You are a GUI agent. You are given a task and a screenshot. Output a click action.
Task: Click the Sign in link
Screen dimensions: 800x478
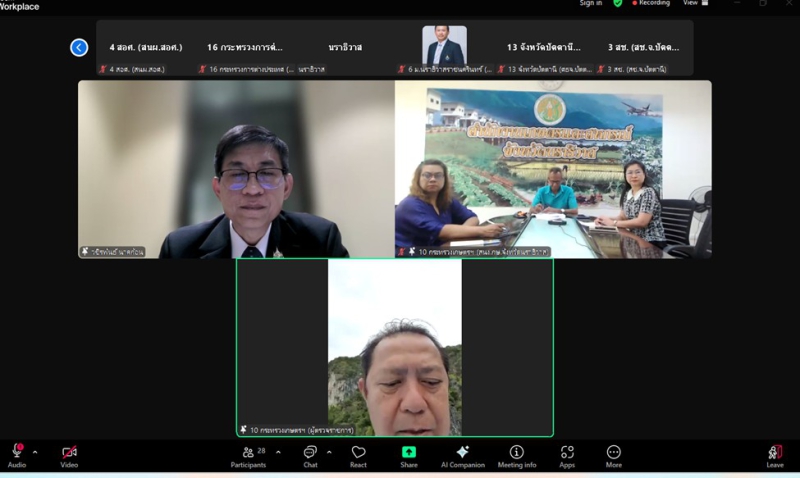[x=590, y=3]
